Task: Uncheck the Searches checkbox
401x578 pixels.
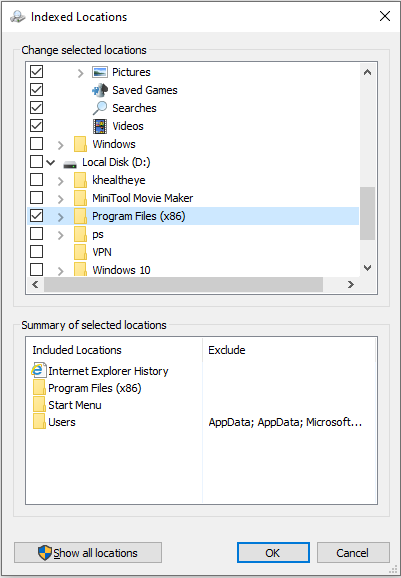Action: 36,108
